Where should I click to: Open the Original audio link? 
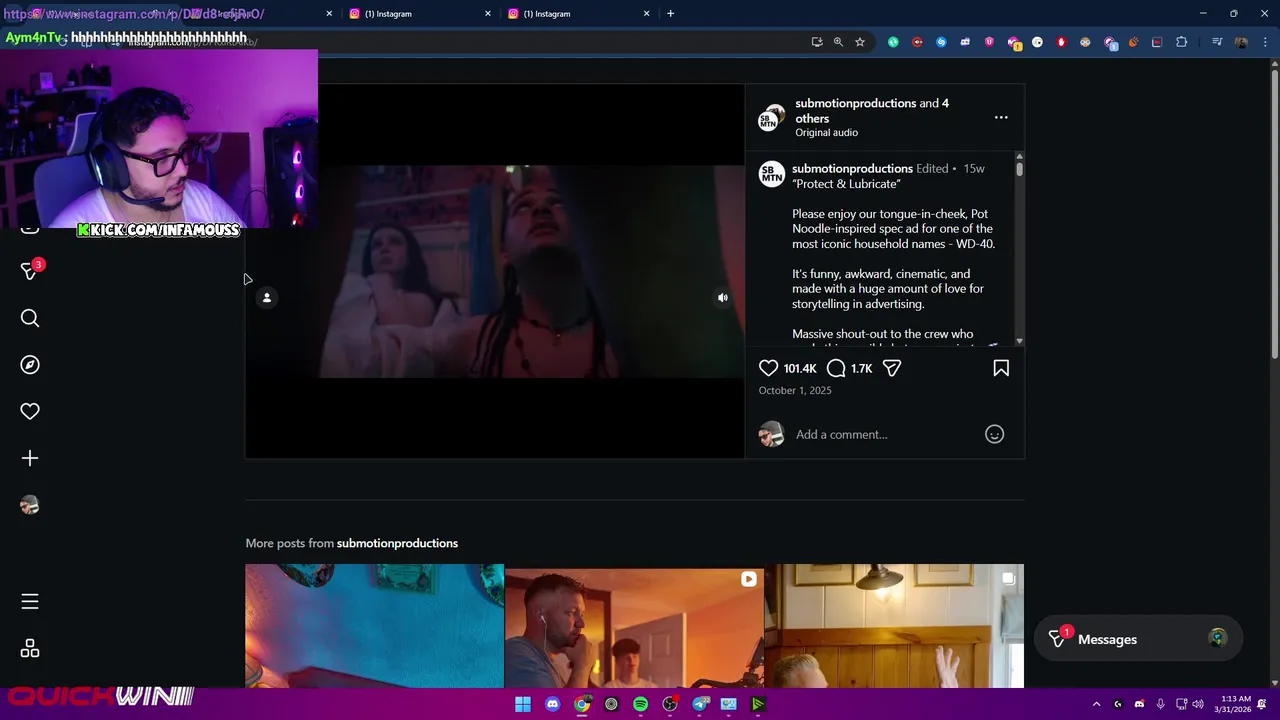tap(826, 132)
